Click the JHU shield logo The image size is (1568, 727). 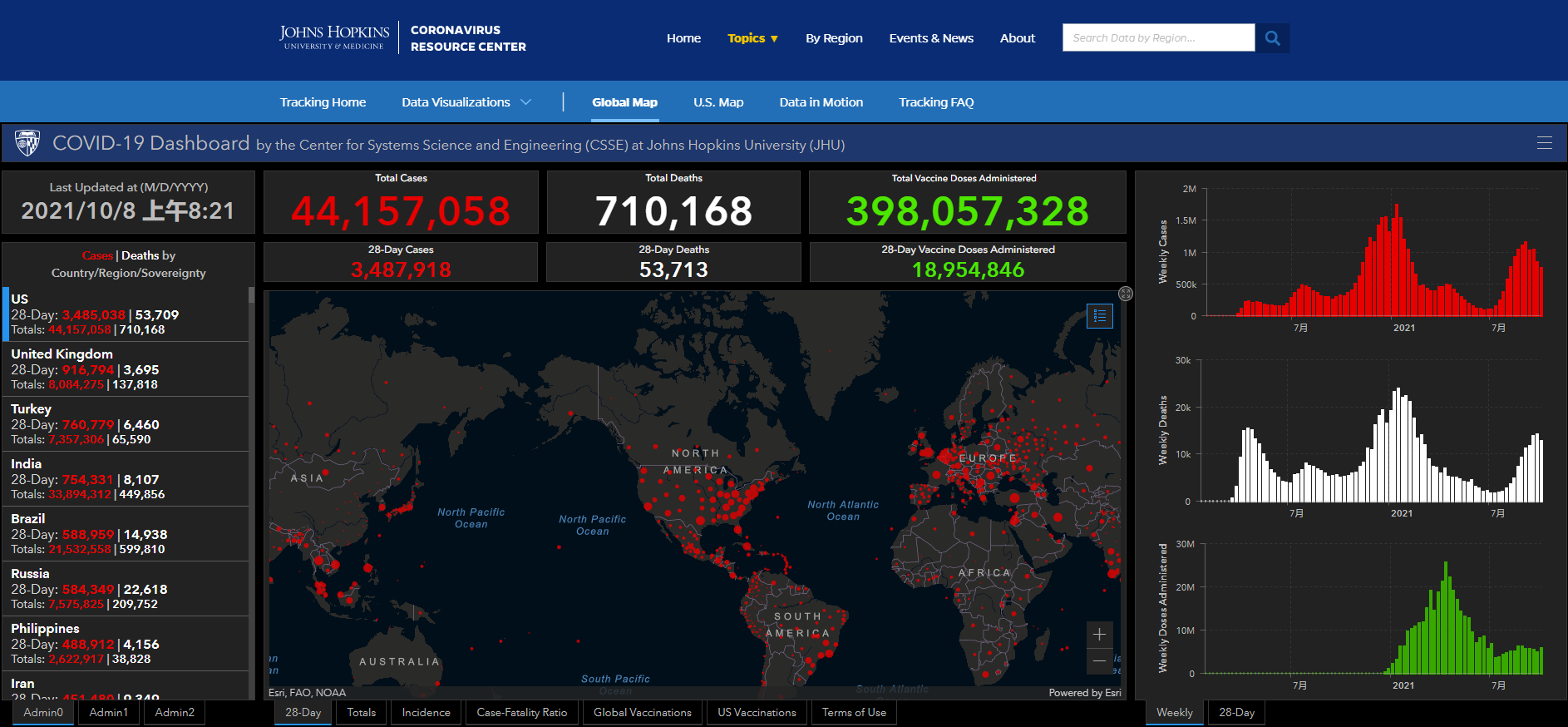pyautogui.click(x=27, y=143)
